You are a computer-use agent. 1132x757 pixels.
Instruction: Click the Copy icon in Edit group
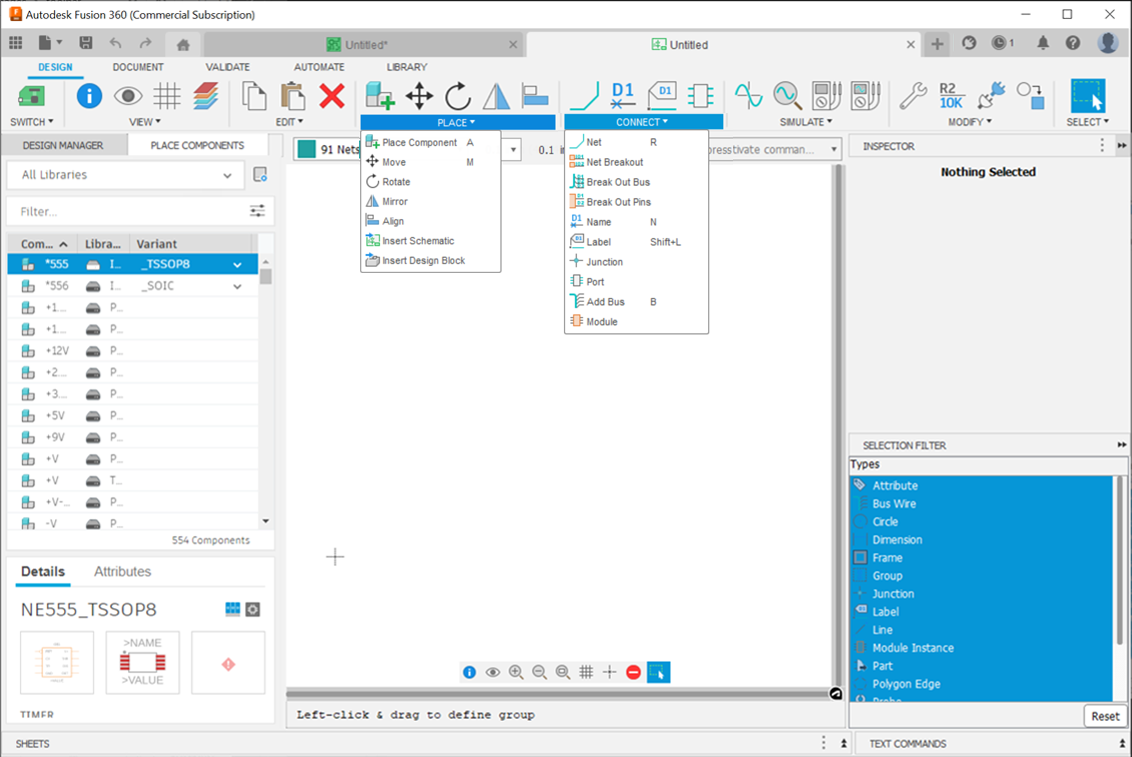pyautogui.click(x=253, y=96)
